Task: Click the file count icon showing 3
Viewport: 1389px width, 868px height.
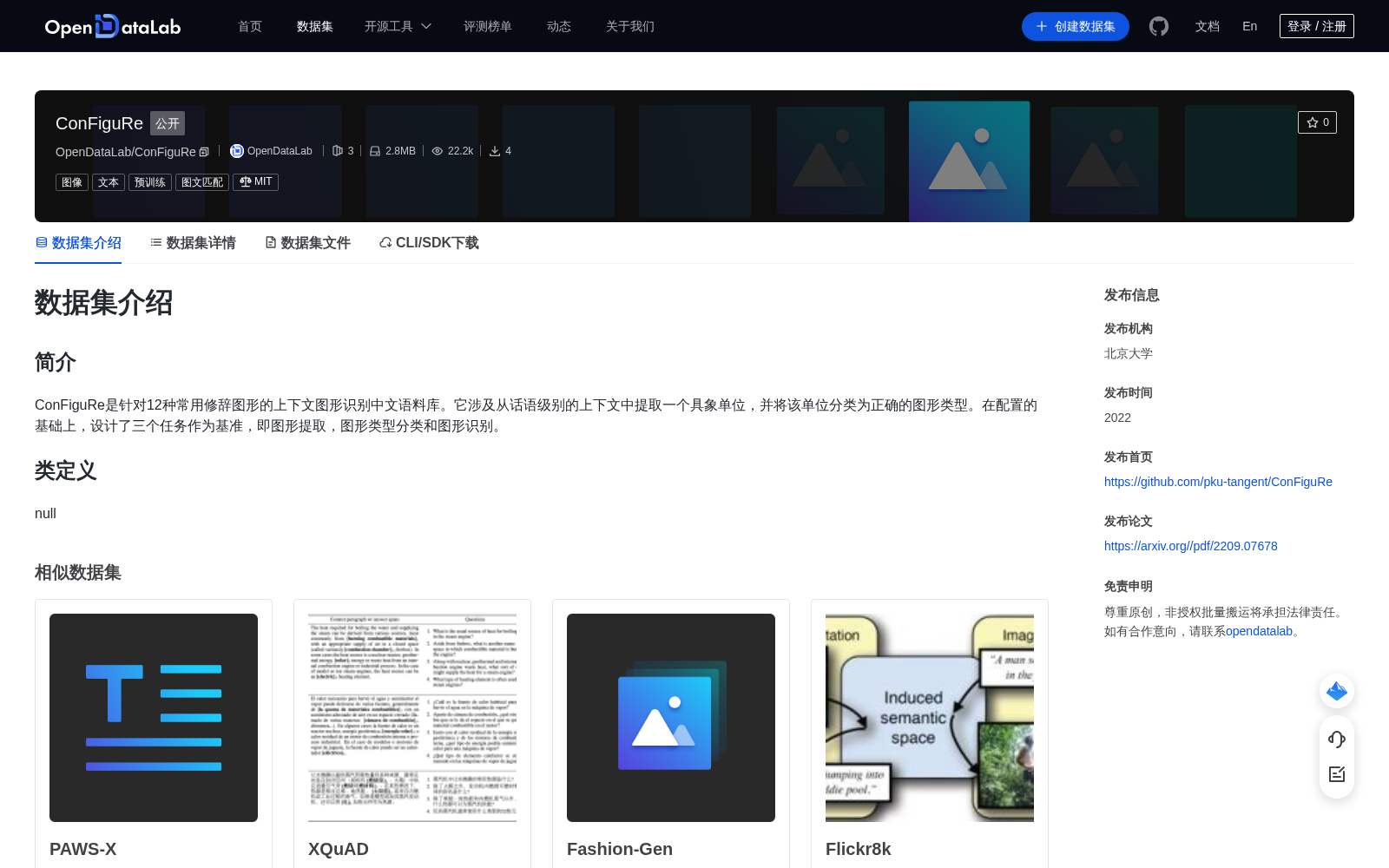Action: click(x=338, y=151)
